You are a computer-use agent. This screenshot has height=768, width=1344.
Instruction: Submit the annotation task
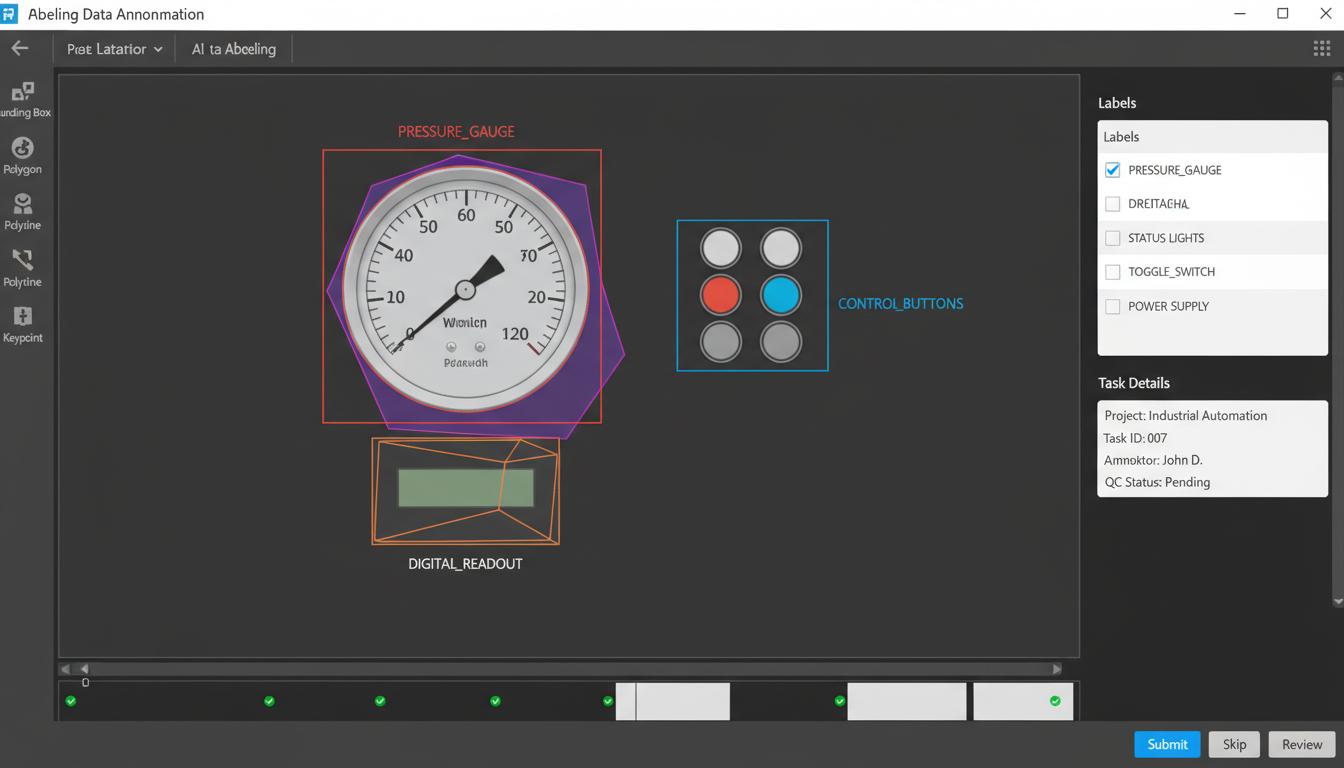[x=1166, y=744]
